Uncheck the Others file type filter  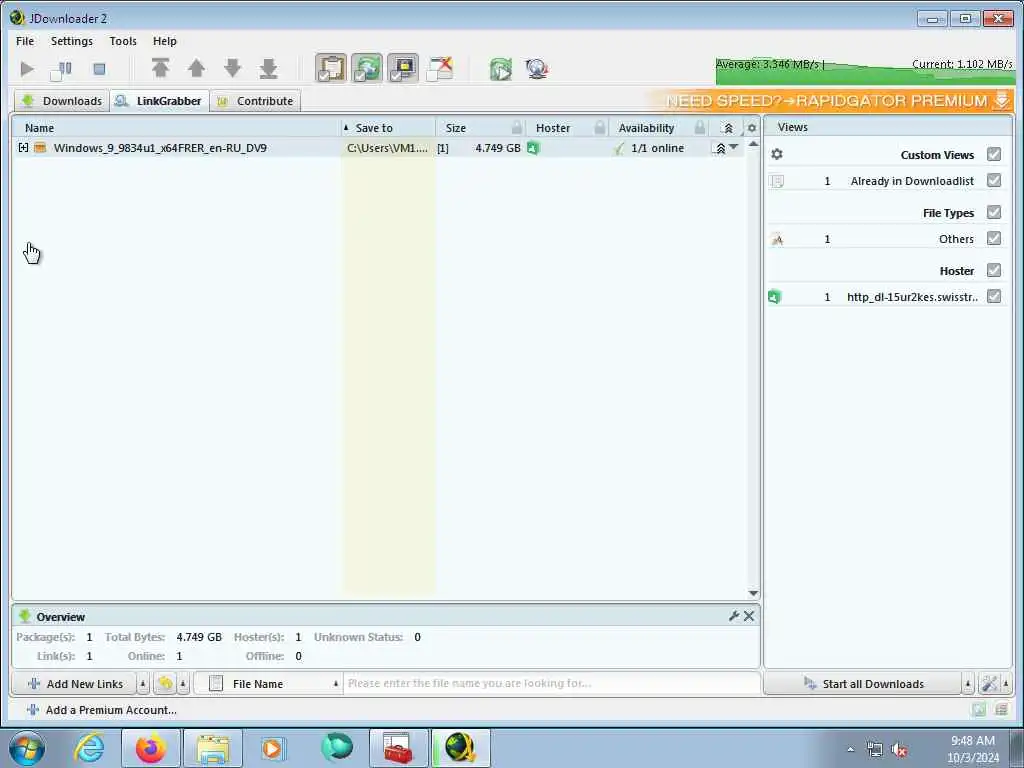click(994, 238)
